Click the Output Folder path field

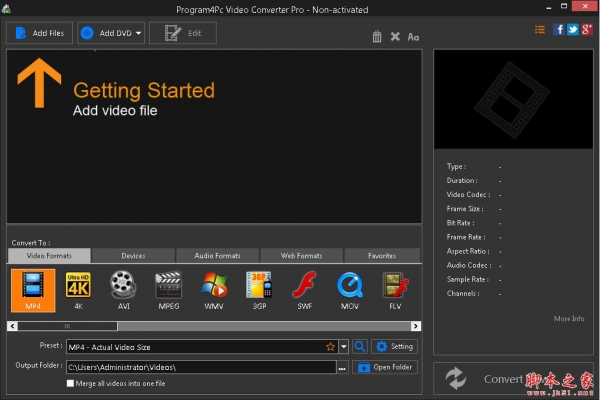pyautogui.click(x=200, y=368)
